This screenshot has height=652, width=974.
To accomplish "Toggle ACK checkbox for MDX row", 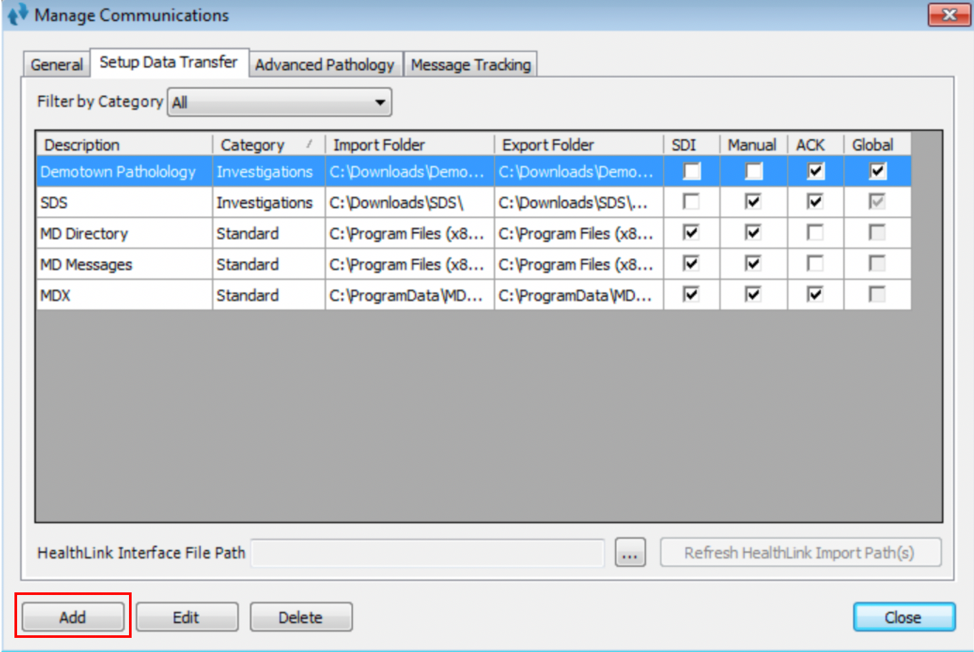I will (816, 295).
